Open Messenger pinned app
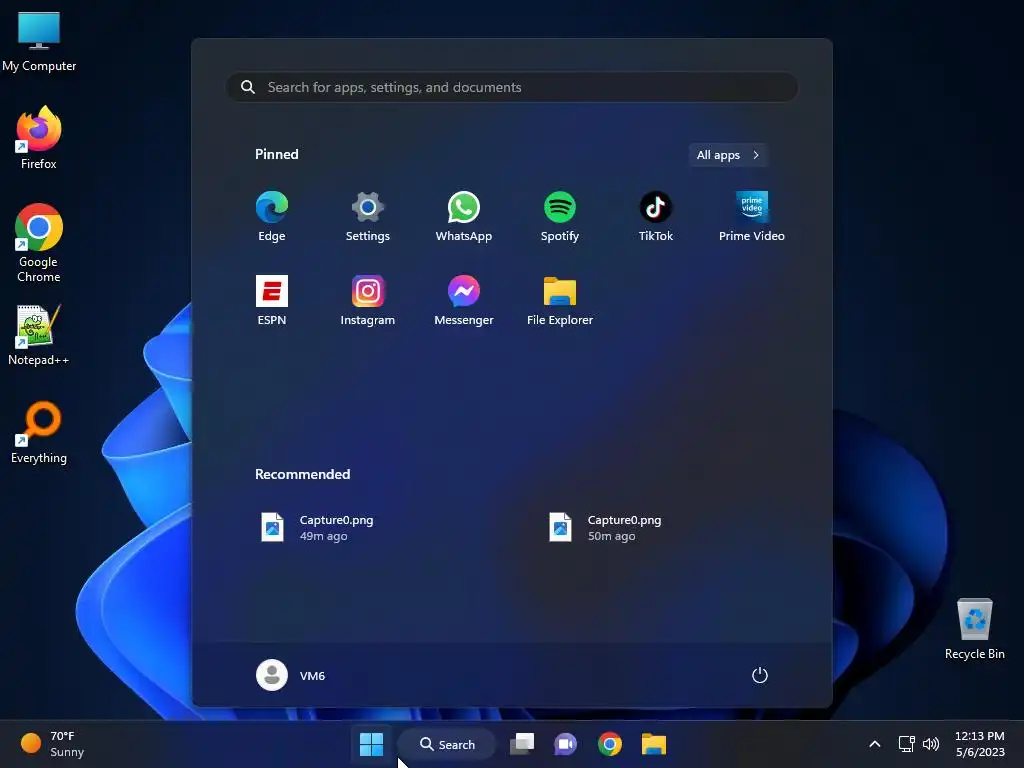Viewport: 1024px width, 768px height. tap(464, 300)
